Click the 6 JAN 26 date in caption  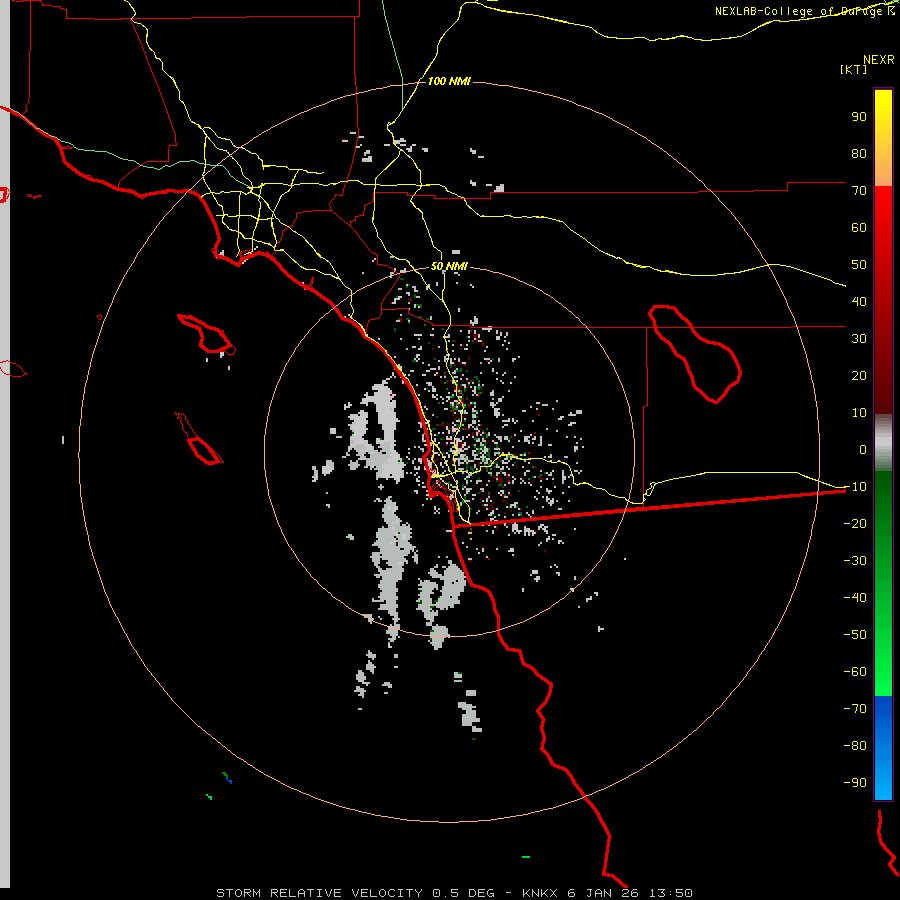603,893
